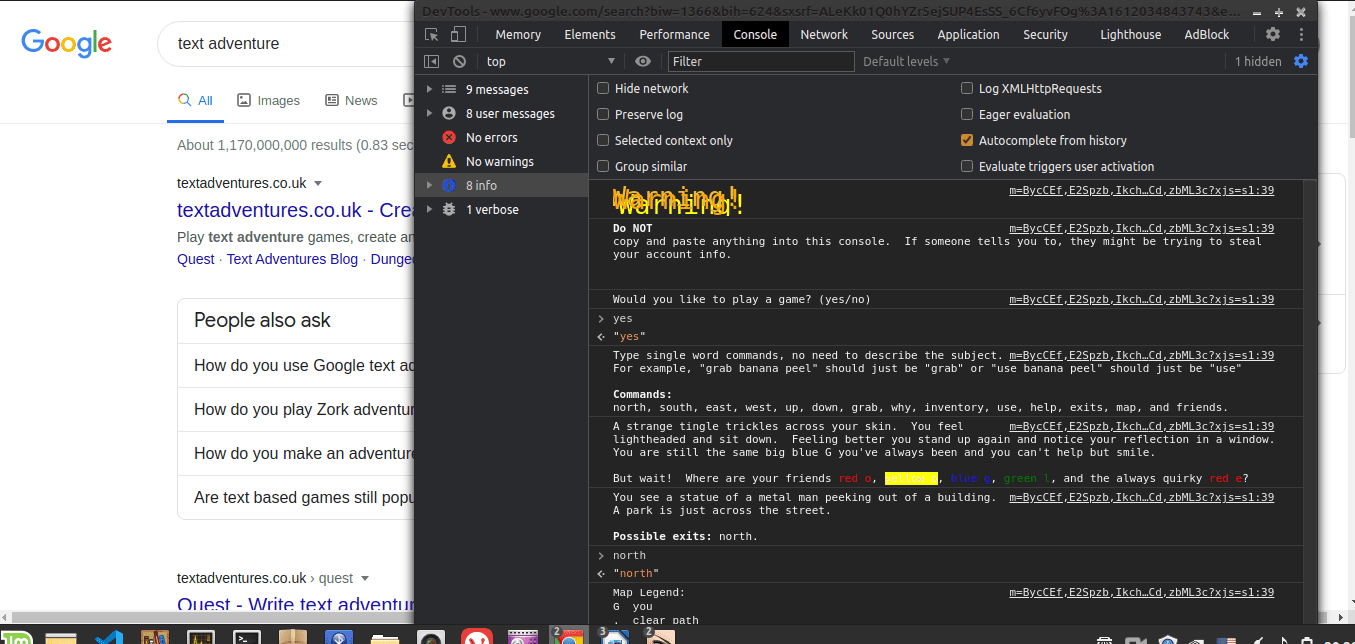
Task: Open source link beside the Do NOT warning
Action: [1141, 228]
